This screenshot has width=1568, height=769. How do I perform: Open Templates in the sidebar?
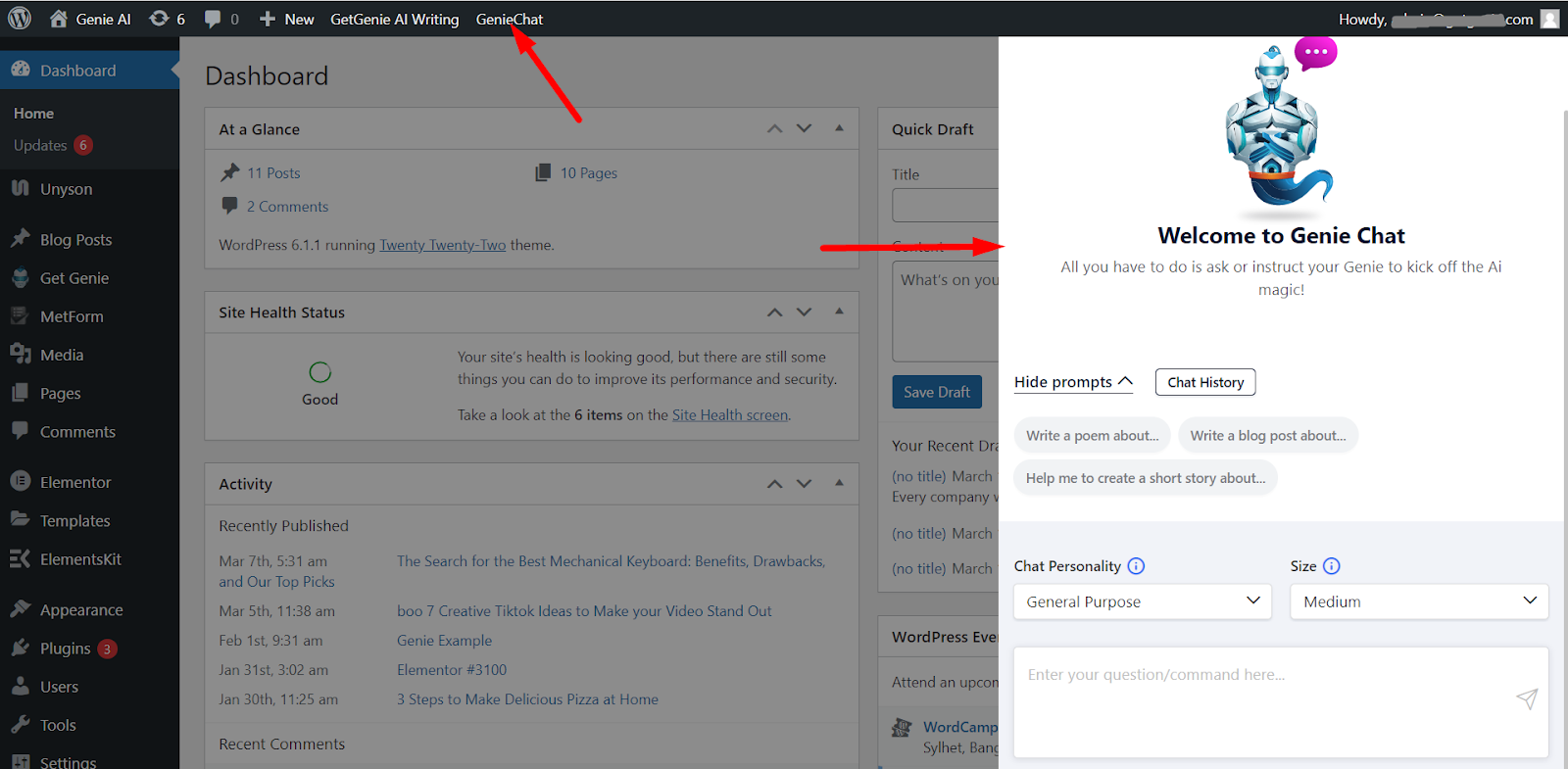point(89,521)
